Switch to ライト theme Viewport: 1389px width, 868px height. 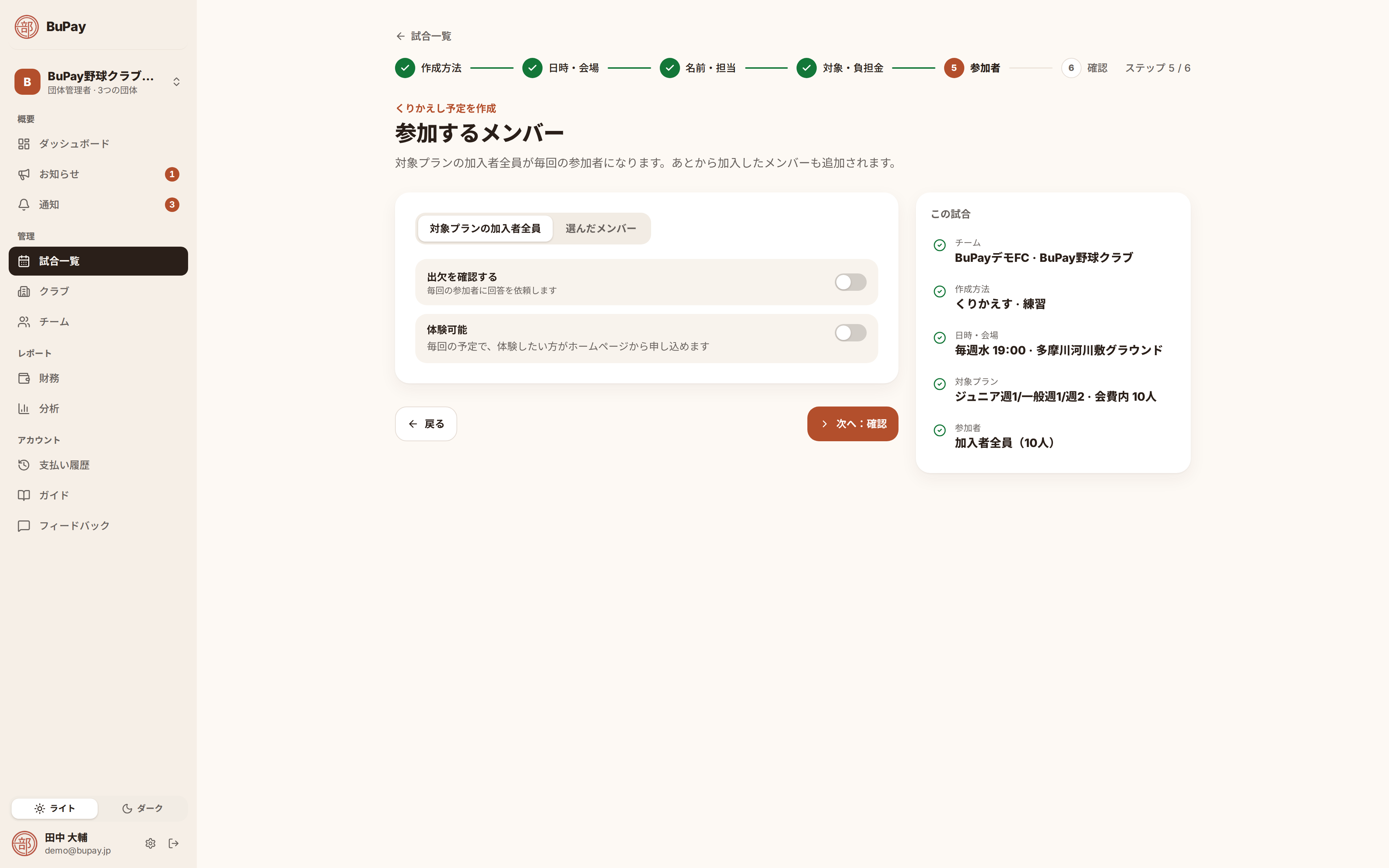coord(55,808)
